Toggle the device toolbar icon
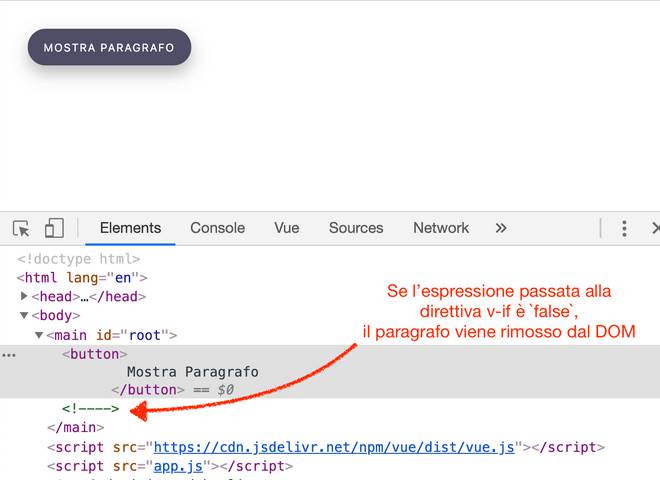The width and height of the screenshot is (660, 480). pyautogui.click(x=54, y=229)
